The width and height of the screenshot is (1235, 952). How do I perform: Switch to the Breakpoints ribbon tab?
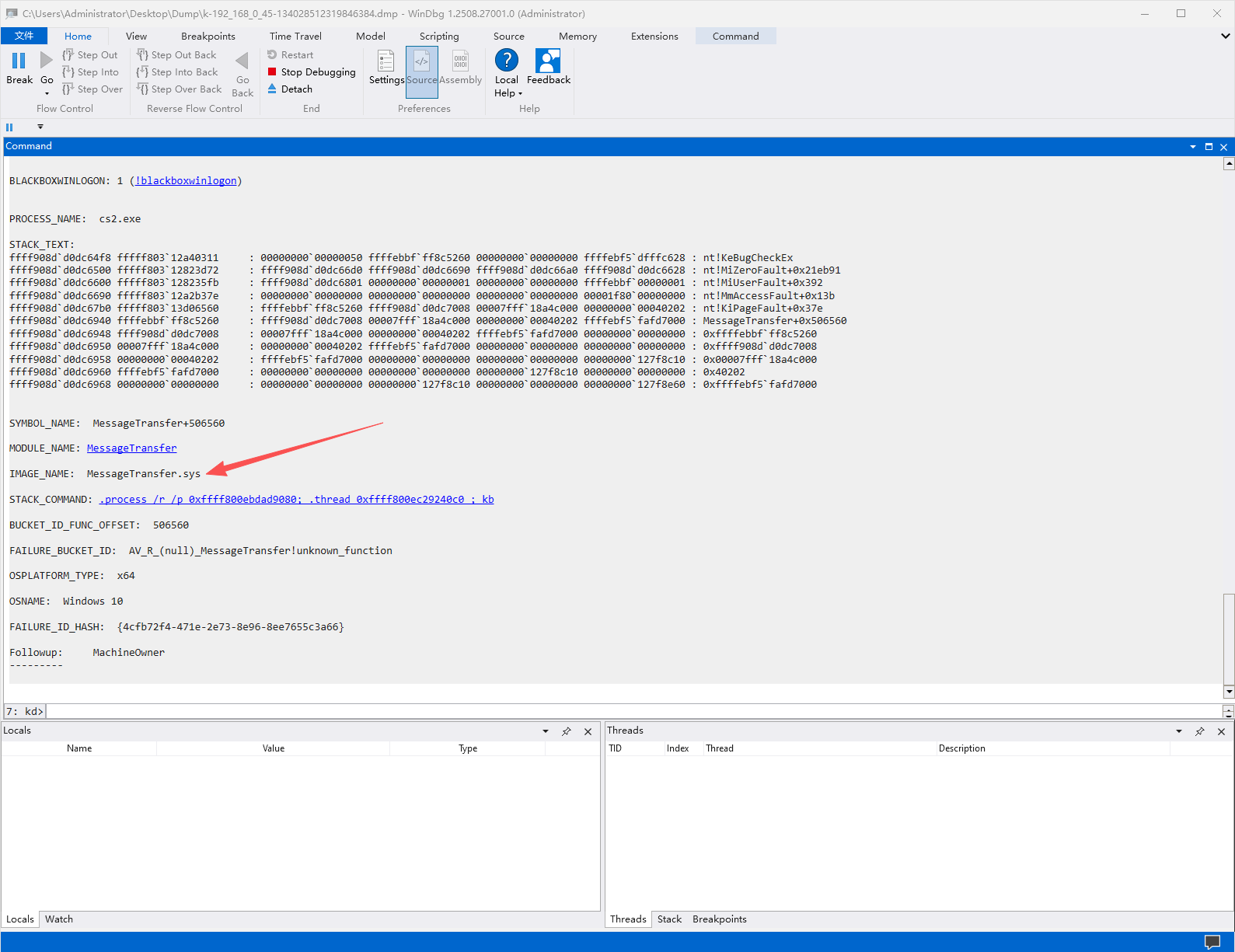click(208, 37)
